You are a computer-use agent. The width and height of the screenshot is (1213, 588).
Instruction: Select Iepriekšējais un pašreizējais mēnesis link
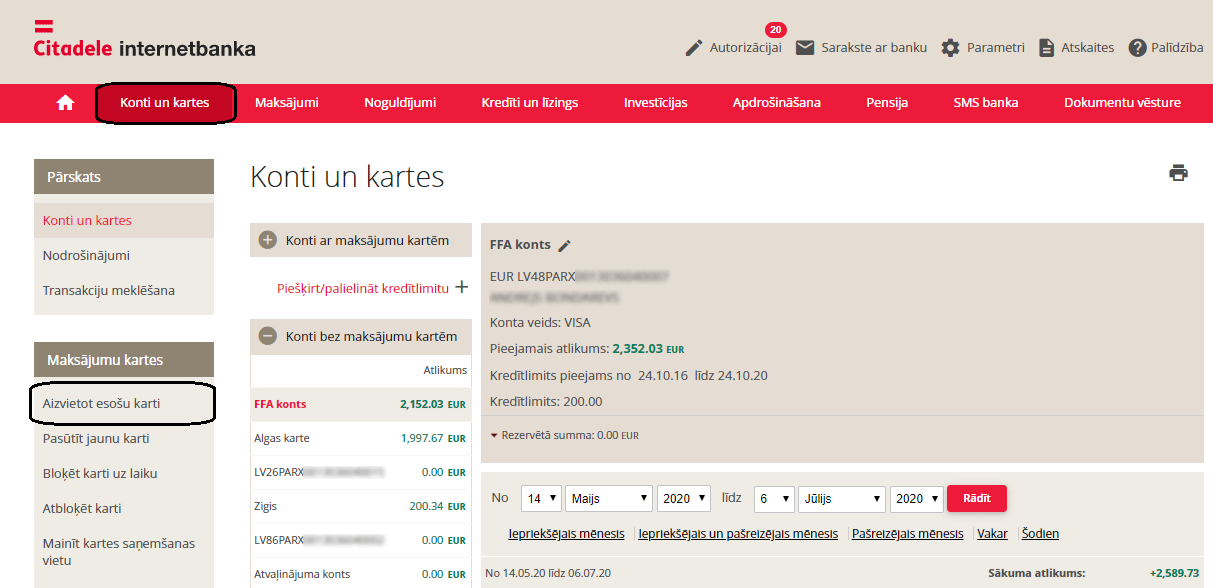point(738,534)
